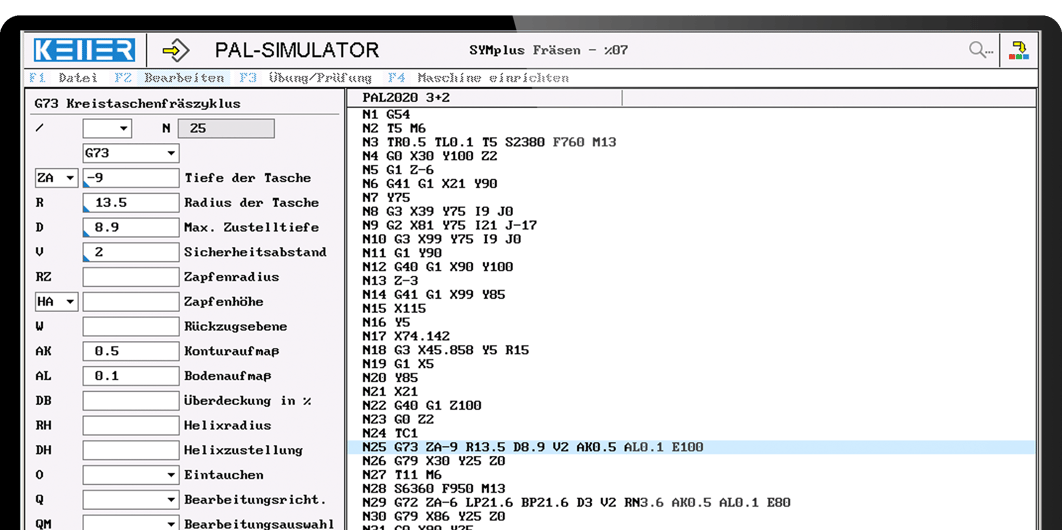Click the Radius der Tasche field
Screen dimensions: 1062x530
click(x=131, y=203)
